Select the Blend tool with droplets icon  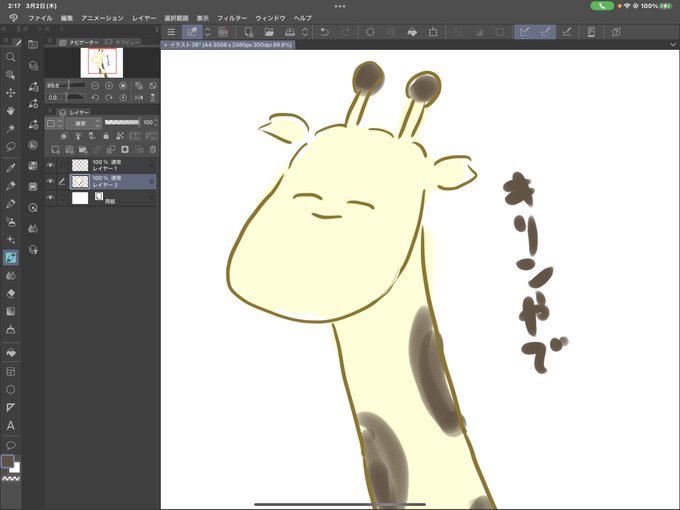tap(11, 276)
